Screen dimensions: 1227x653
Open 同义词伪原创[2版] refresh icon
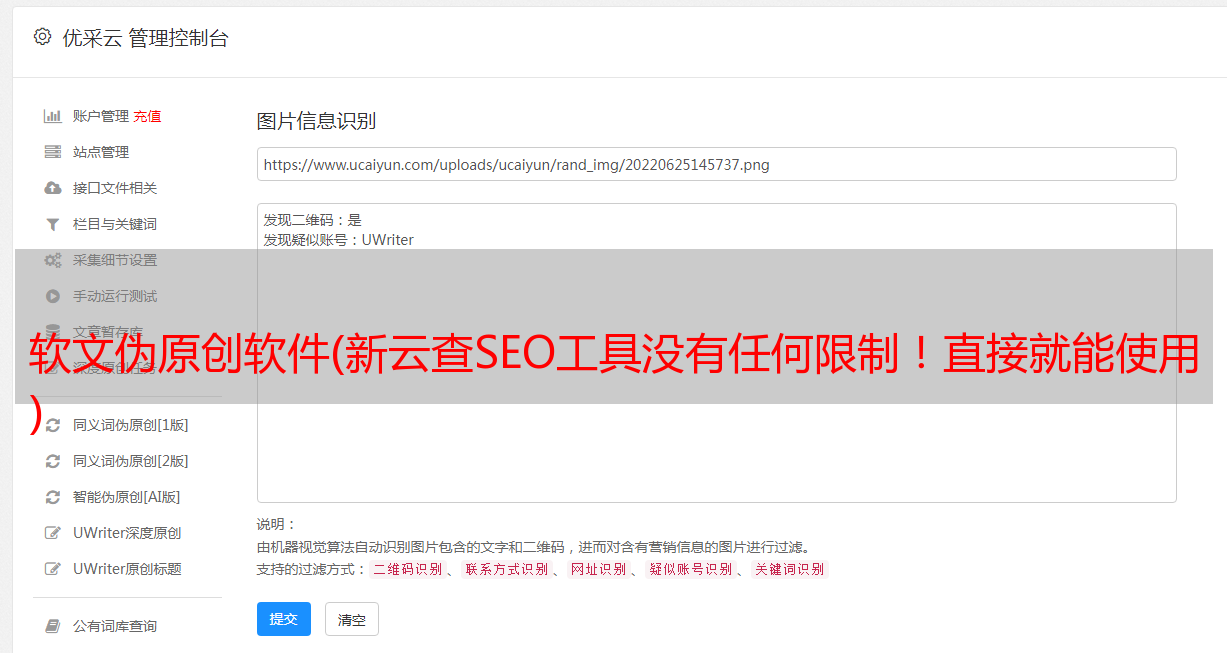pyautogui.click(x=53, y=461)
